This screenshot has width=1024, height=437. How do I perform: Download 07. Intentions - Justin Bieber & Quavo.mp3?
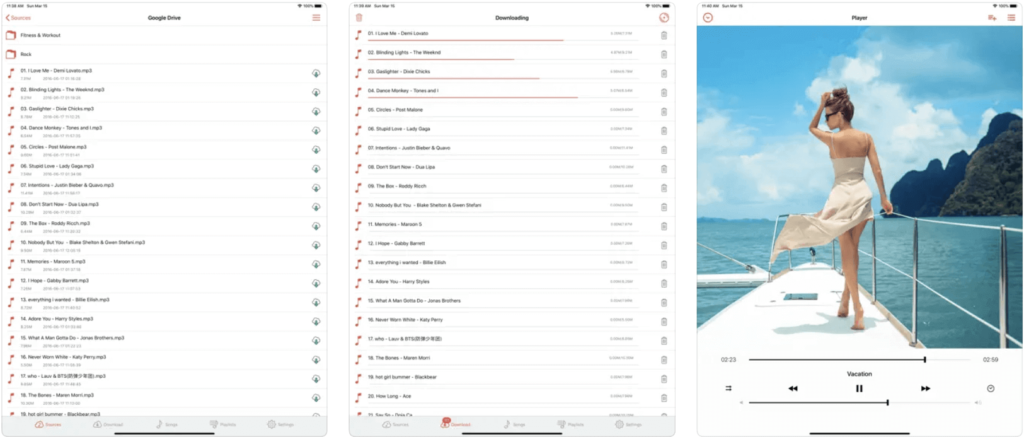pos(315,188)
